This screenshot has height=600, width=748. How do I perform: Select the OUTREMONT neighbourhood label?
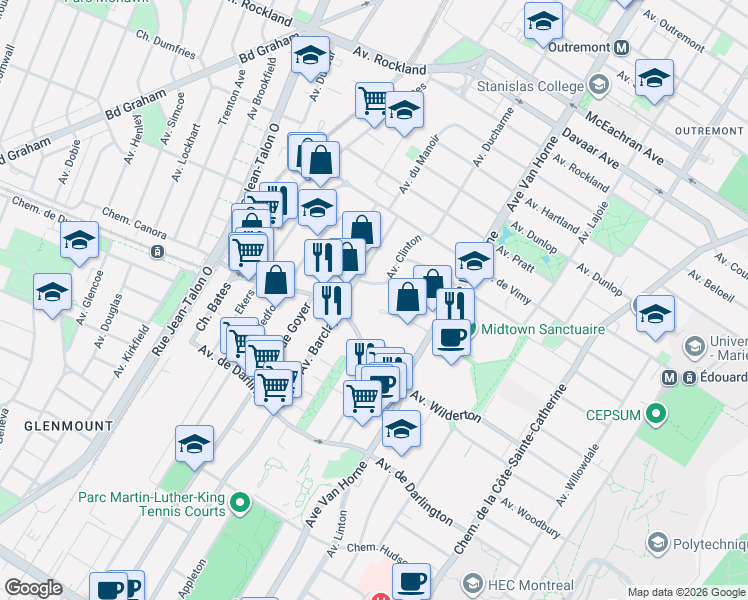tap(709, 131)
